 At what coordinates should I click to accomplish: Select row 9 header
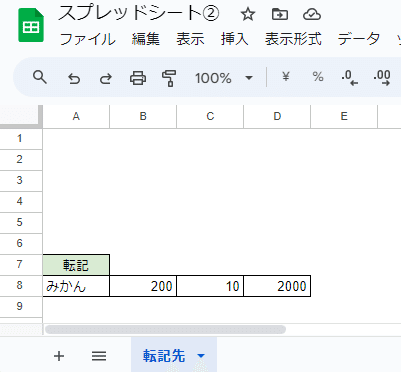[21, 306]
